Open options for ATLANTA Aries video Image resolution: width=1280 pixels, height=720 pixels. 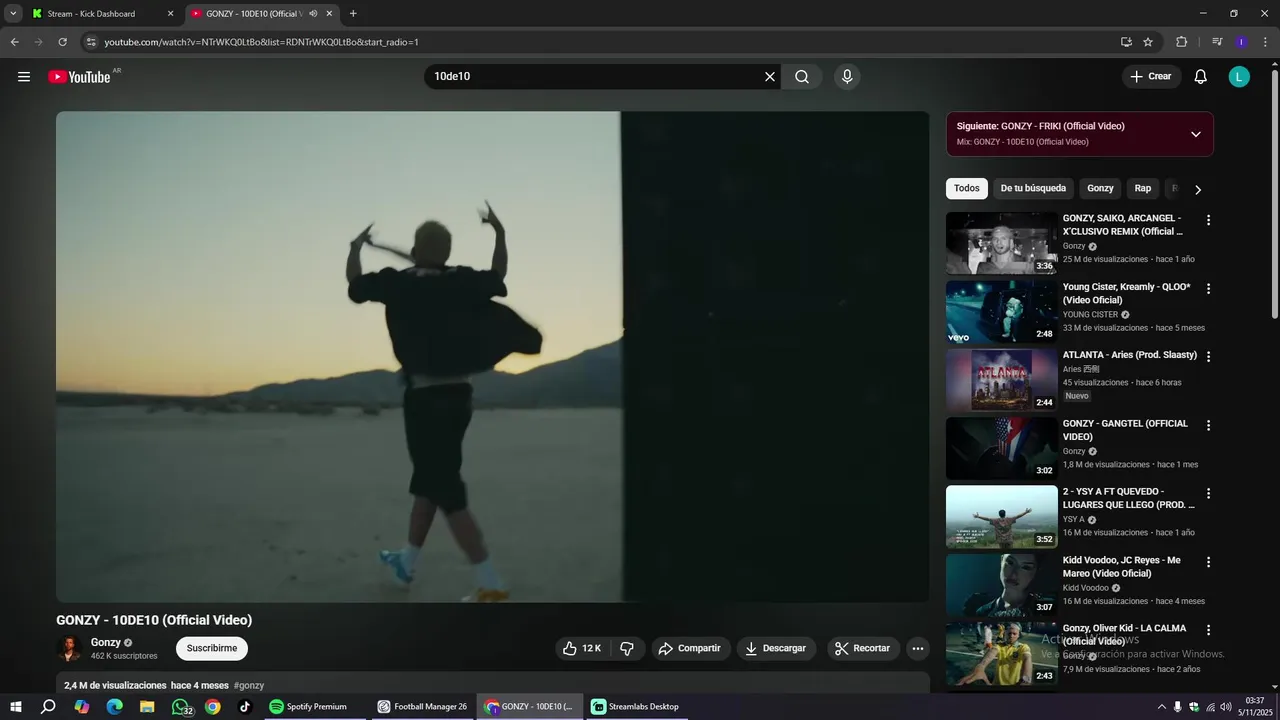(1208, 357)
